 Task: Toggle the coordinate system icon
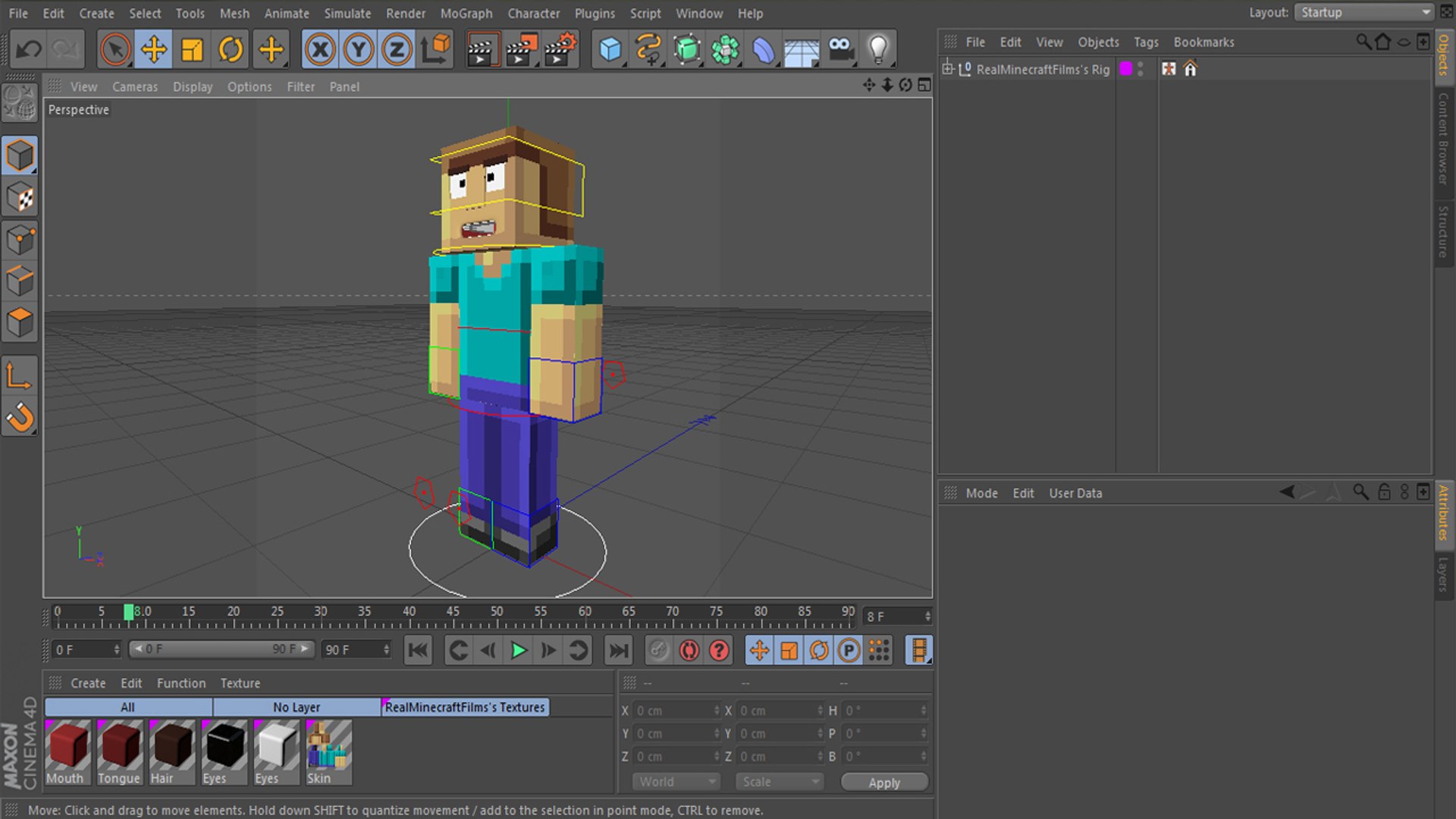pos(436,50)
